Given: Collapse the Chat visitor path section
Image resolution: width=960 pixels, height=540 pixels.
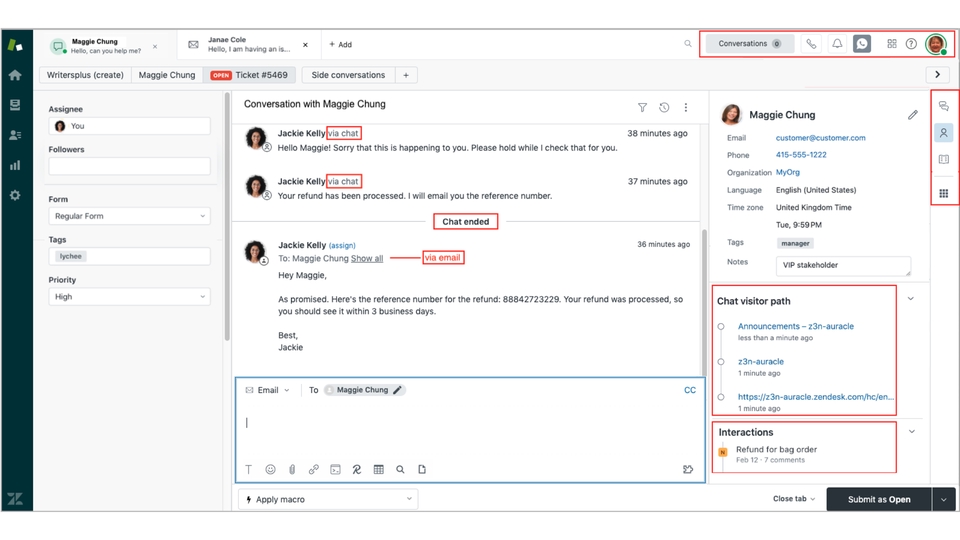Looking at the screenshot, I should click(x=911, y=299).
